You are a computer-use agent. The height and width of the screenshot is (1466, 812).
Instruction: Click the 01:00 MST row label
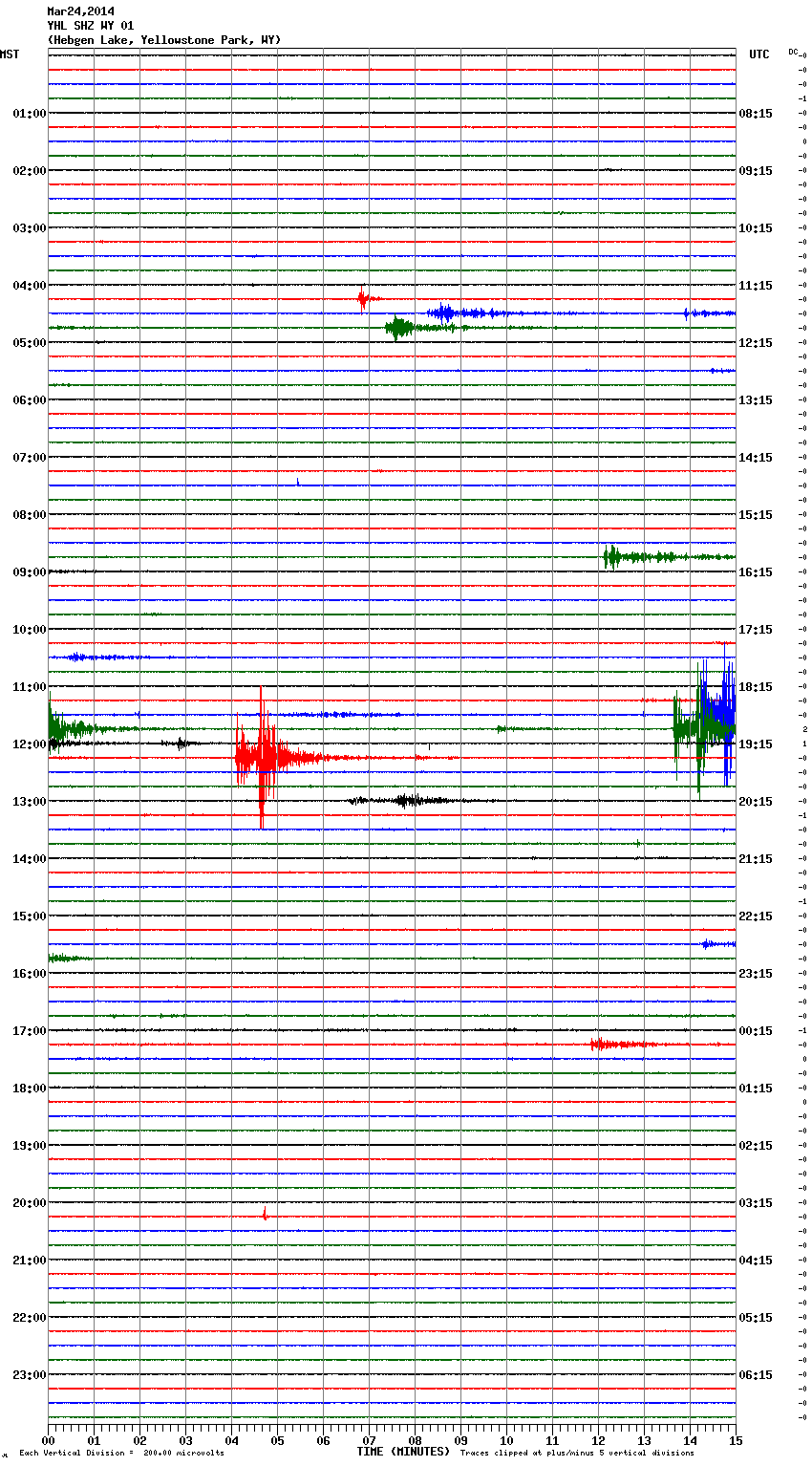tap(30, 114)
